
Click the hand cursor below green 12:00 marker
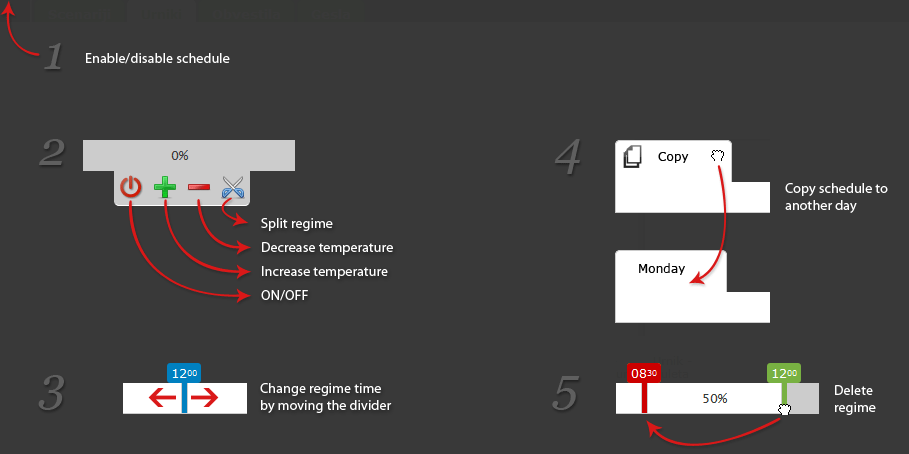tap(784, 410)
